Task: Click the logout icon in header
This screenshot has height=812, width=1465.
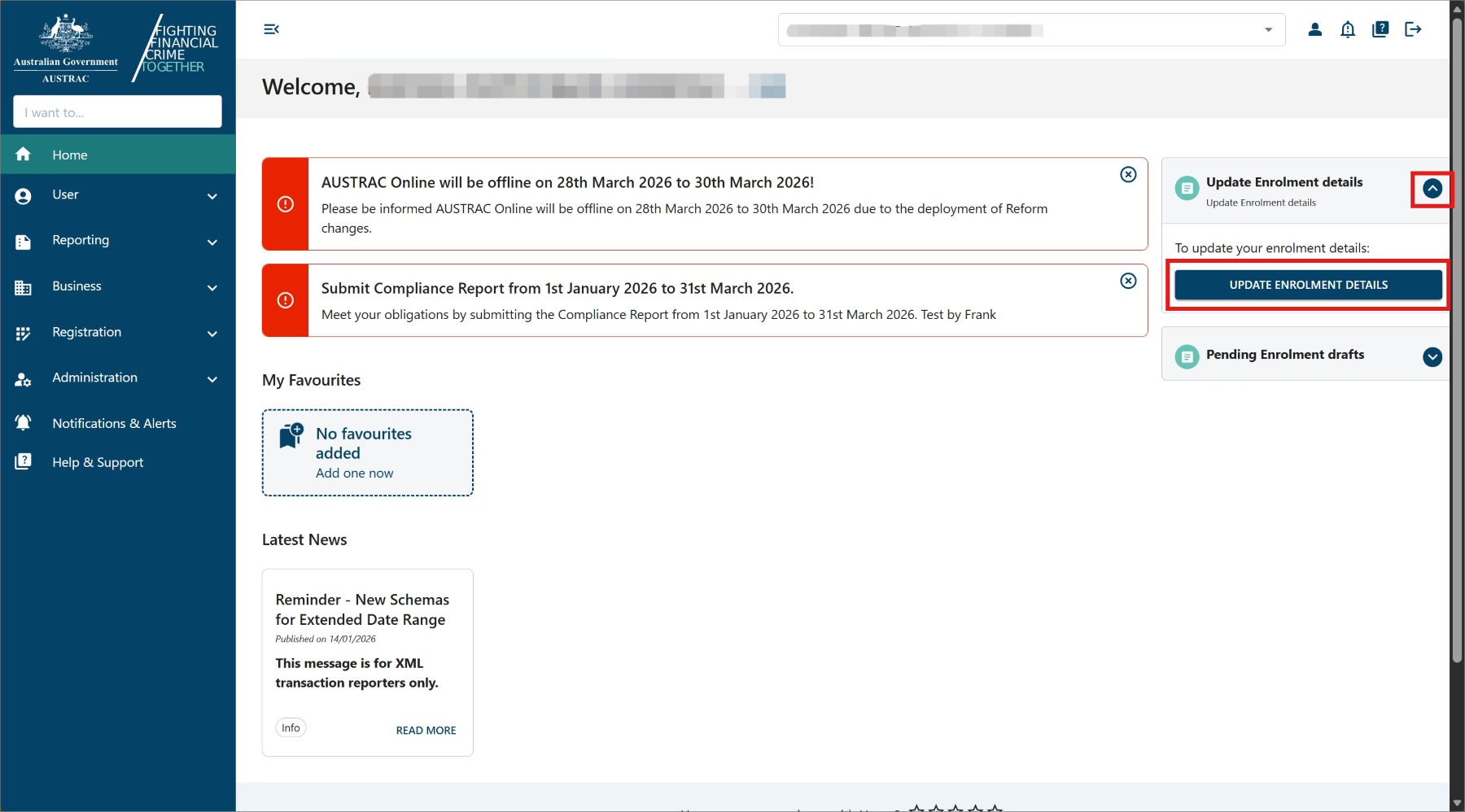Action: click(1413, 29)
